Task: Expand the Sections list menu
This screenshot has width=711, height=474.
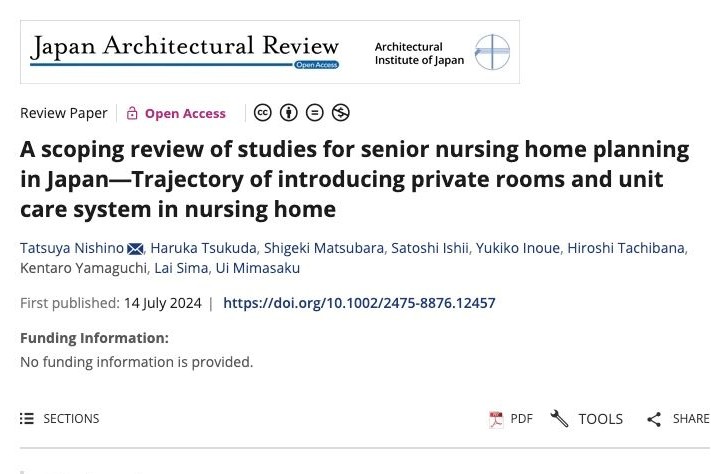Action: click(60, 419)
